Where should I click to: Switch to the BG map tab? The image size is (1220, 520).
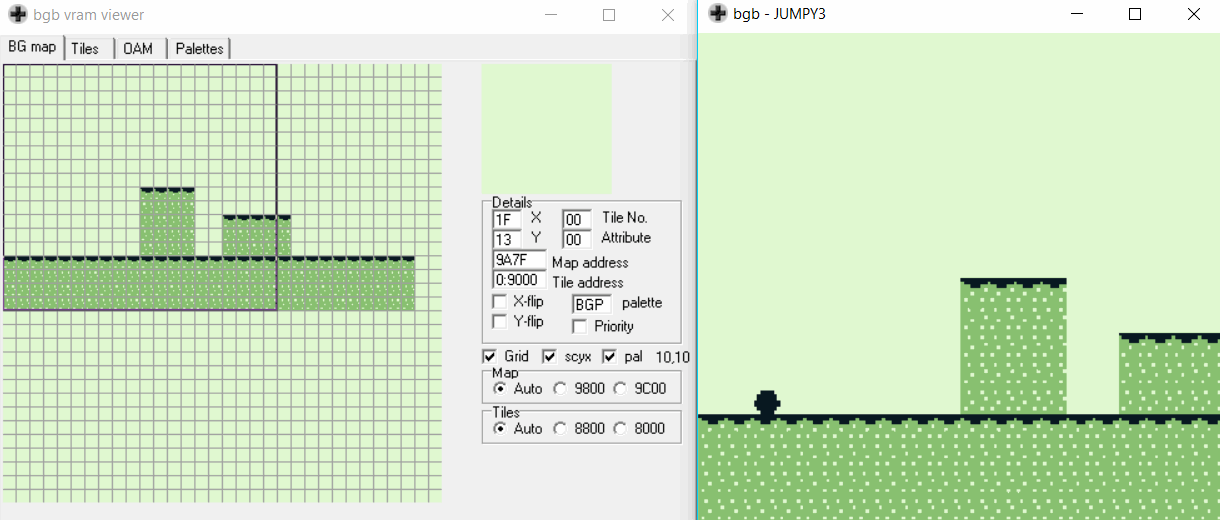(32, 47)
